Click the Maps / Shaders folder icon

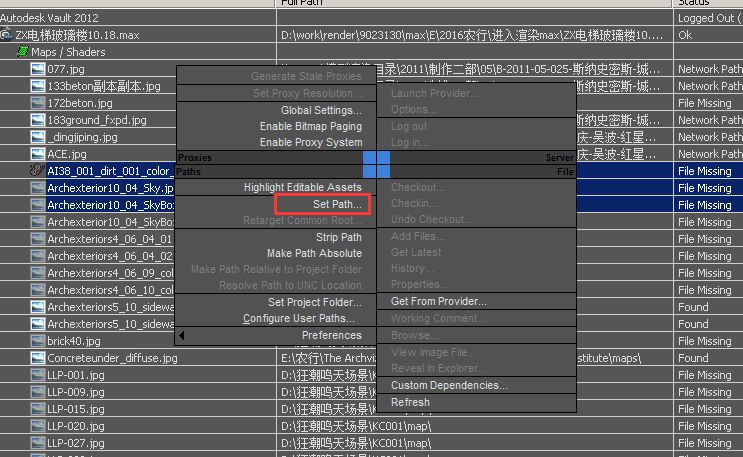(x=22, y=52)
